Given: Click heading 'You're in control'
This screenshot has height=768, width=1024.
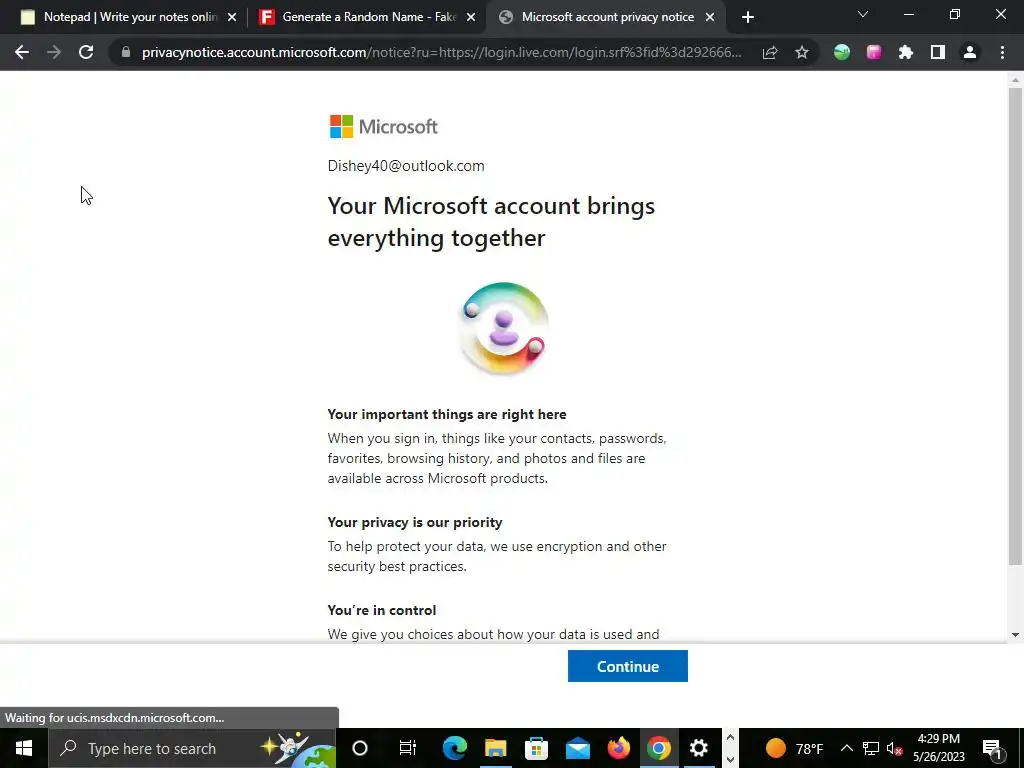Looking at the screenshot, I should pos(381,611).
